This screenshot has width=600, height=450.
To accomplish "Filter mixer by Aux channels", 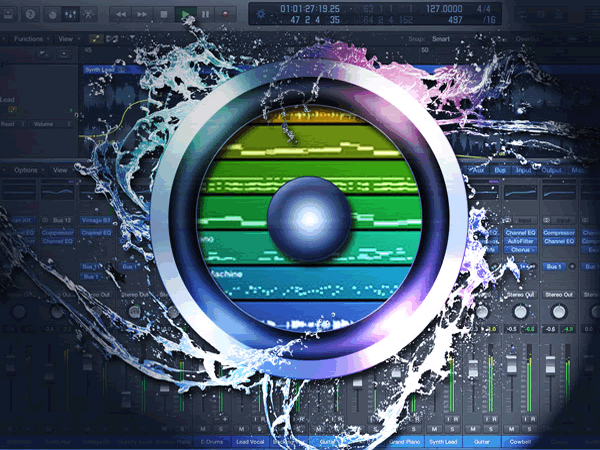I will point(476,170).
